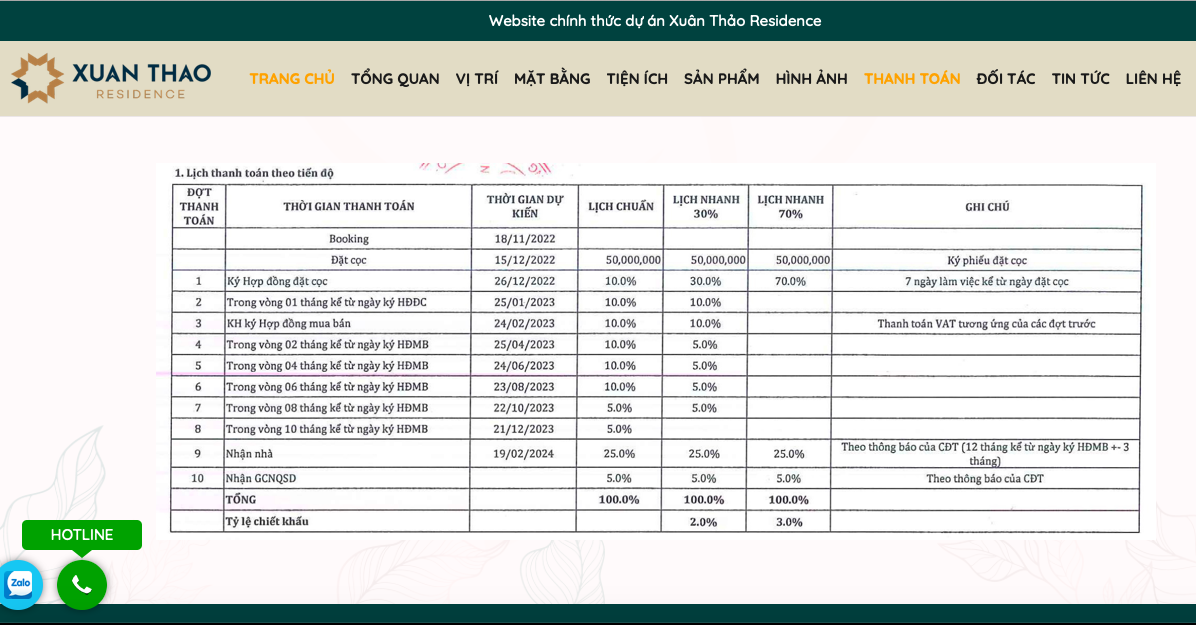Select the THANH TOÁN menu item
Viewport: 1196px width, 625px height.
pos(912,79)
